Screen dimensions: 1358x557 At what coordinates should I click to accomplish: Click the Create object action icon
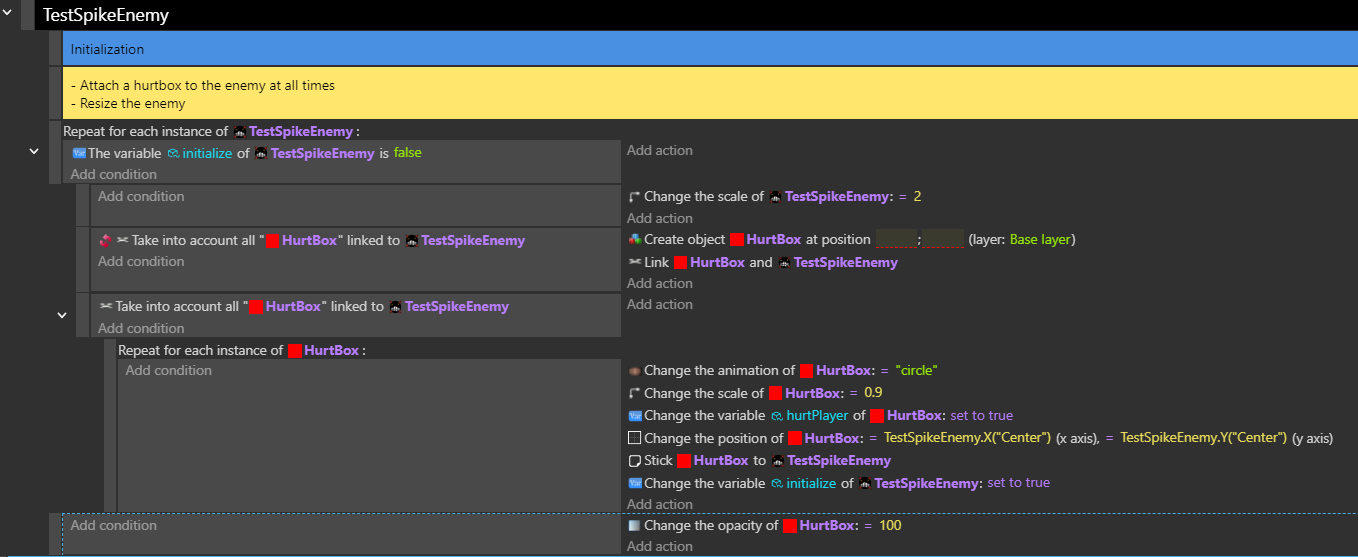(x=634, y=240)
